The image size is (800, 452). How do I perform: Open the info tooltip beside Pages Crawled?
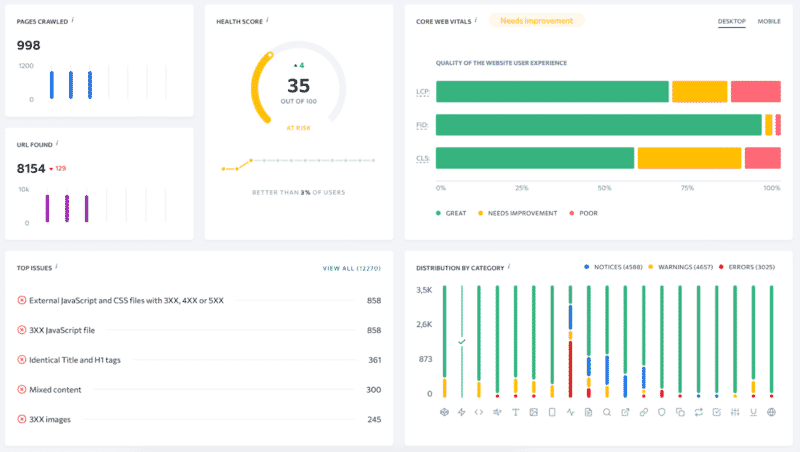(x=73, y=20)
